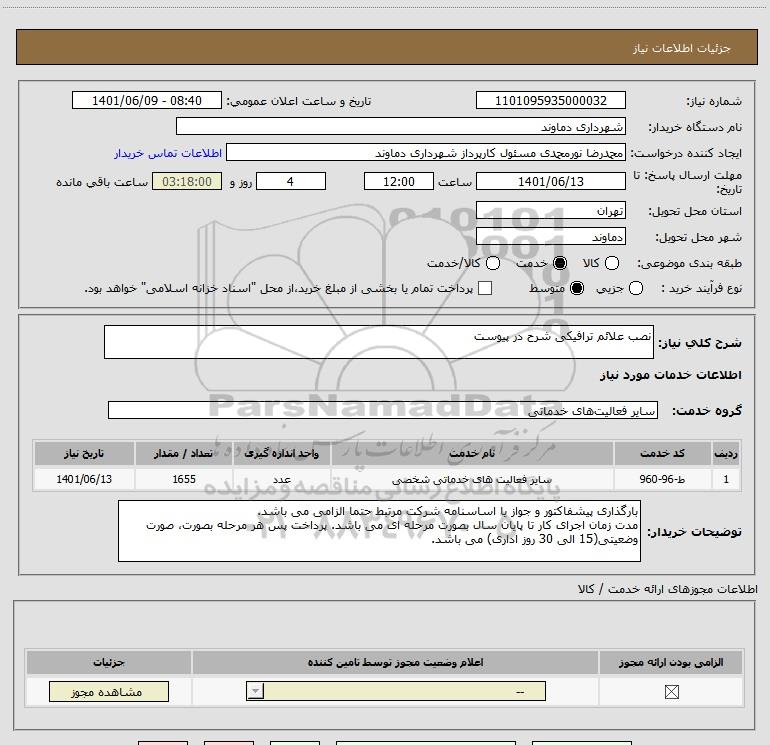Click the جزئیات column header

tap(109, 662)
